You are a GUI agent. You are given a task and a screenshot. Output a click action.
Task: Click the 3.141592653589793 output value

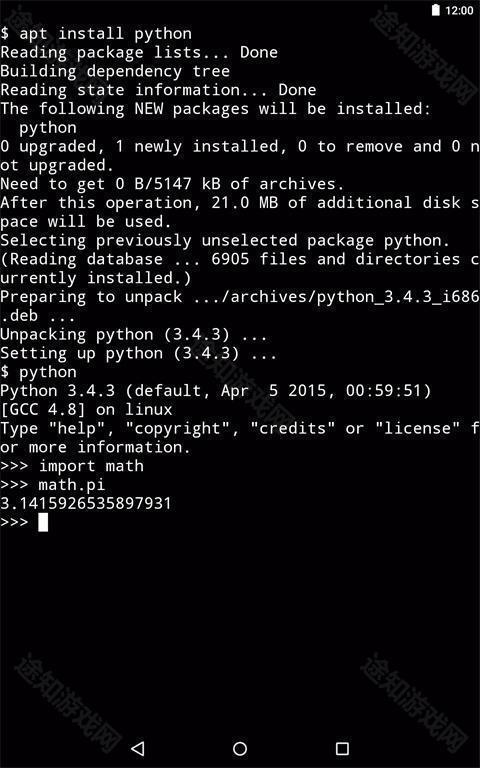[x=86, y=504]
